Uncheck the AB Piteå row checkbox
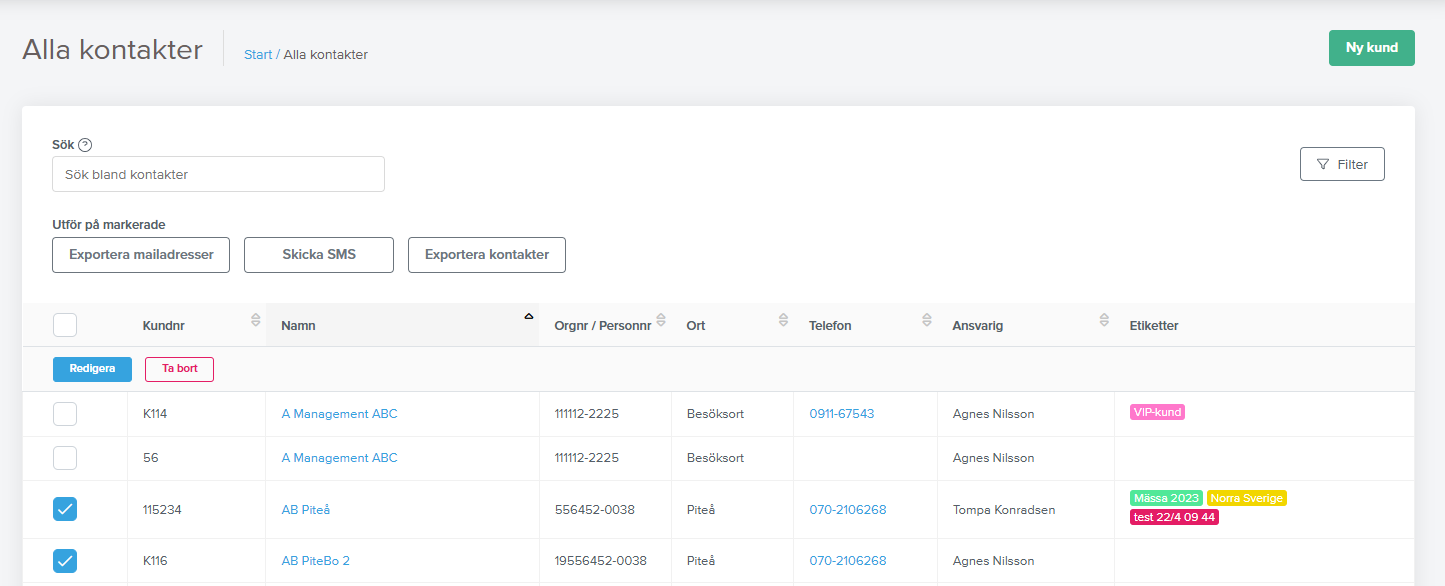1445x586 pixels. tap(65, 509)
